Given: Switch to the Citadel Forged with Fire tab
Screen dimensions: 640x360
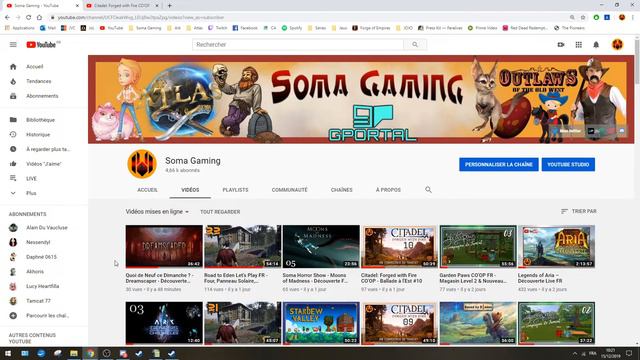Looking at the screenshot, I should tap(121, 6).
